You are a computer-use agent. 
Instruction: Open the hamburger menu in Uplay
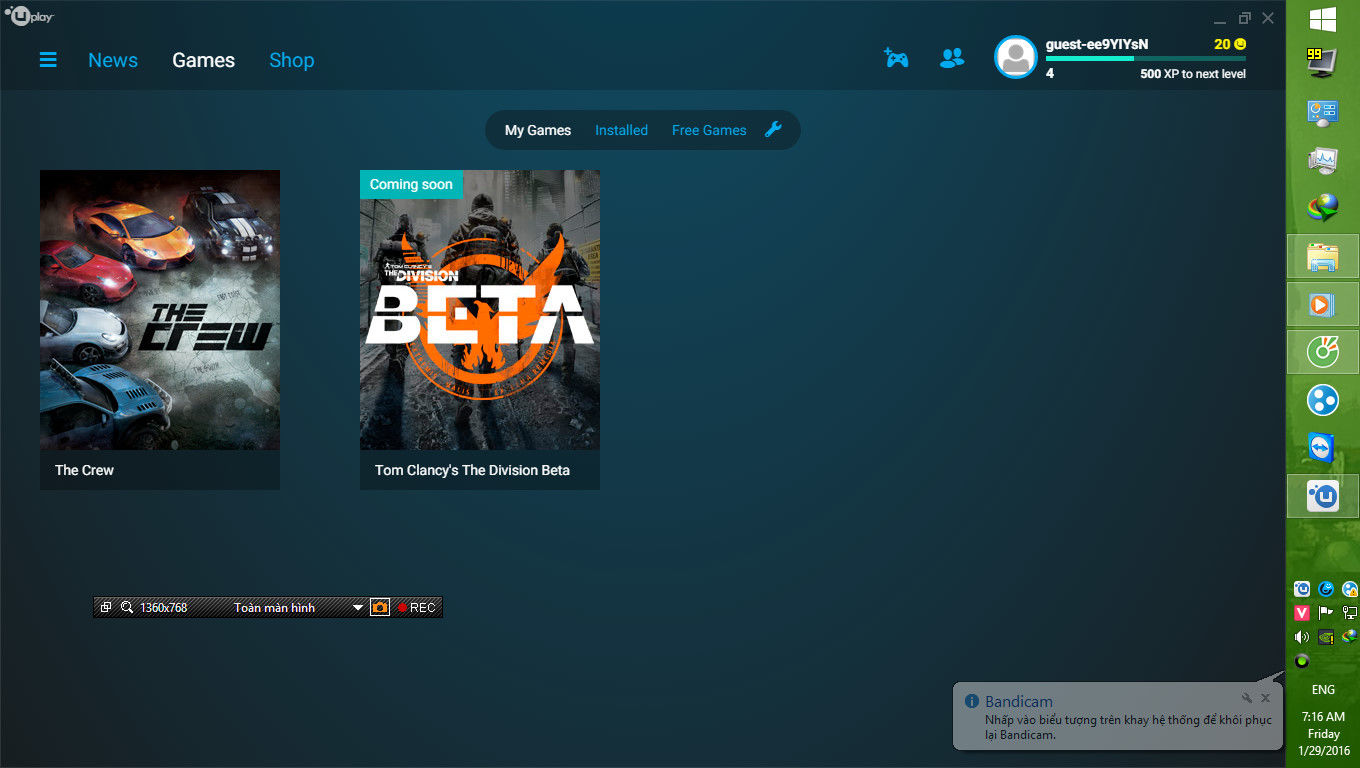tap(48, 60)
